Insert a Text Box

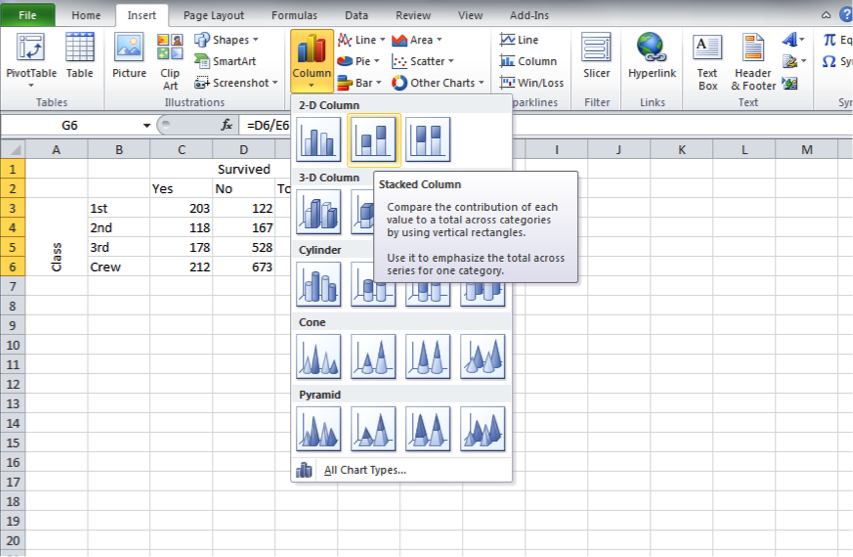pos(707,60)
